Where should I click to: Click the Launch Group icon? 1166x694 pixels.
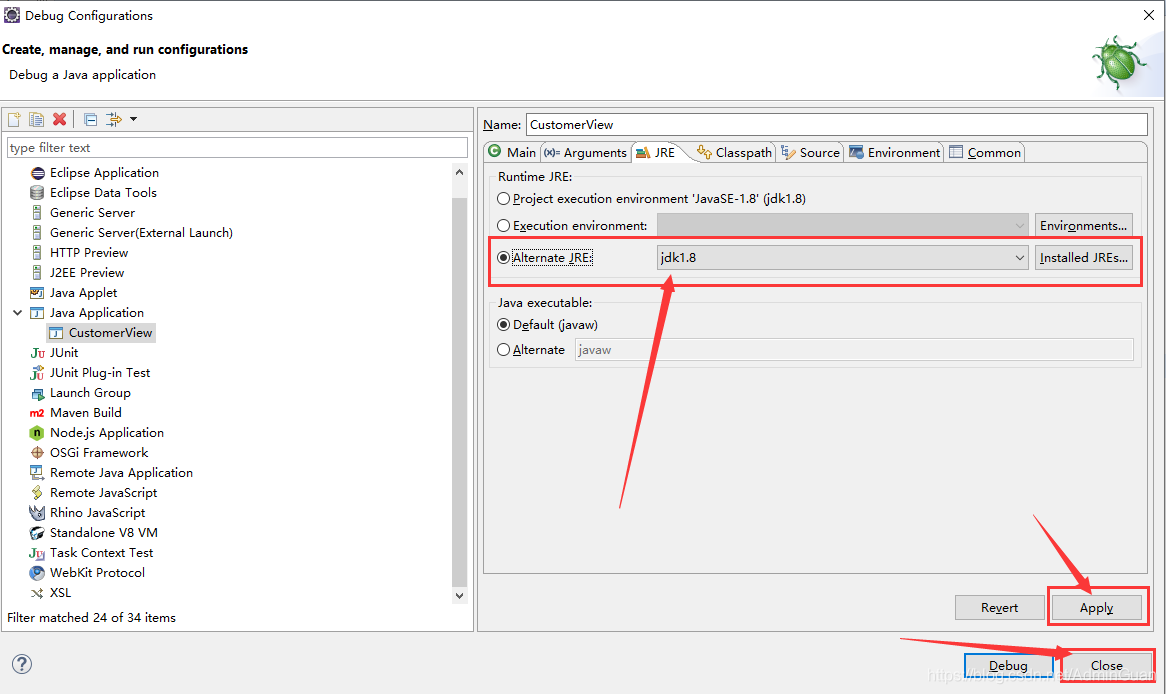click(x=37, y=393)
